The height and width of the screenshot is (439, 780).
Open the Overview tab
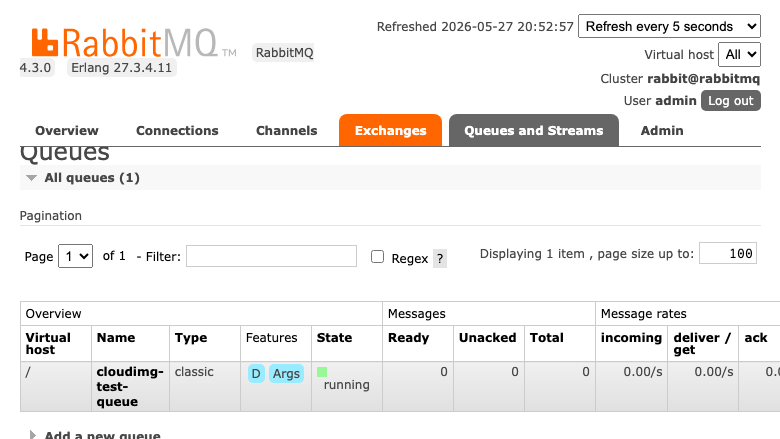point(67,130)
